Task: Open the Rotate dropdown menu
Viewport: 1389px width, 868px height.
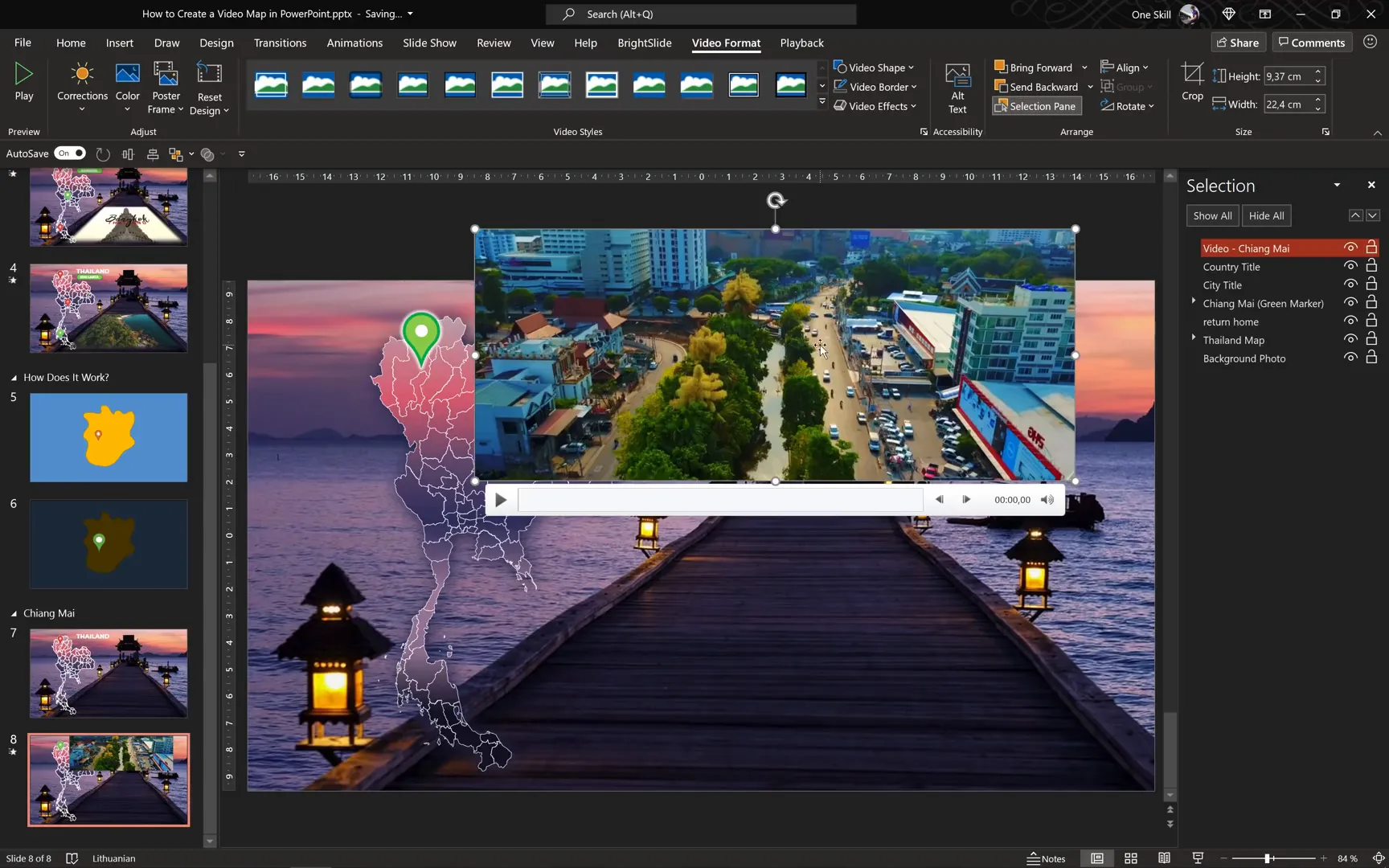Action: (x=1129, y=105)
